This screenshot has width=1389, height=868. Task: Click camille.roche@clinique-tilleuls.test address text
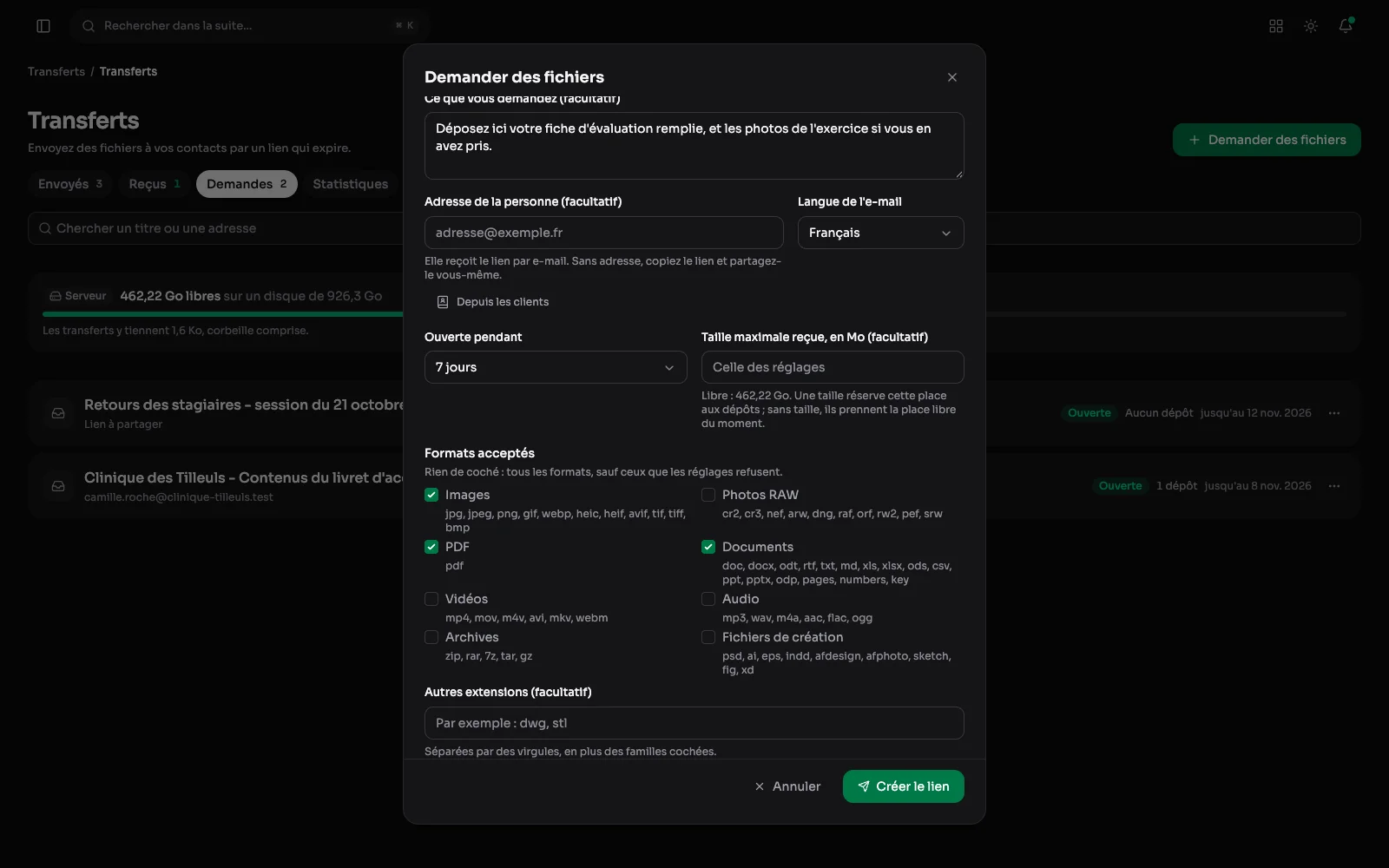tap(179, 497)
